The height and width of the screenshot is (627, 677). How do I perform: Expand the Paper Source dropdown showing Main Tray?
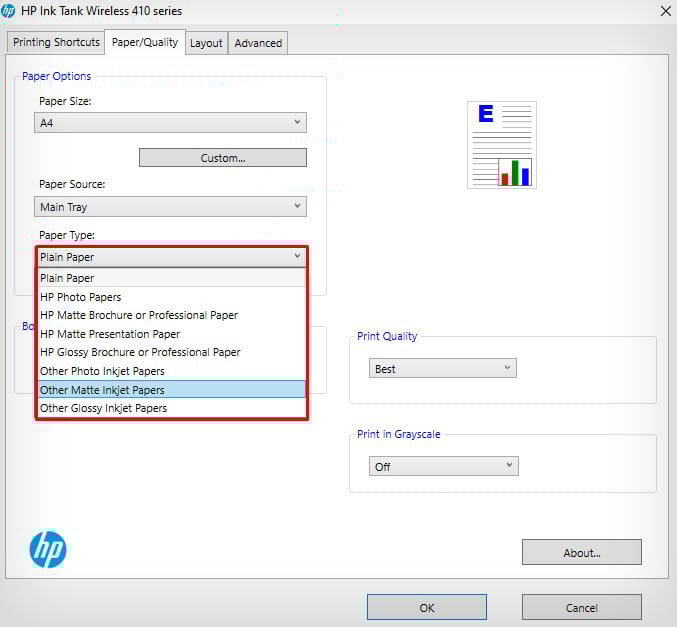point(170,207)
